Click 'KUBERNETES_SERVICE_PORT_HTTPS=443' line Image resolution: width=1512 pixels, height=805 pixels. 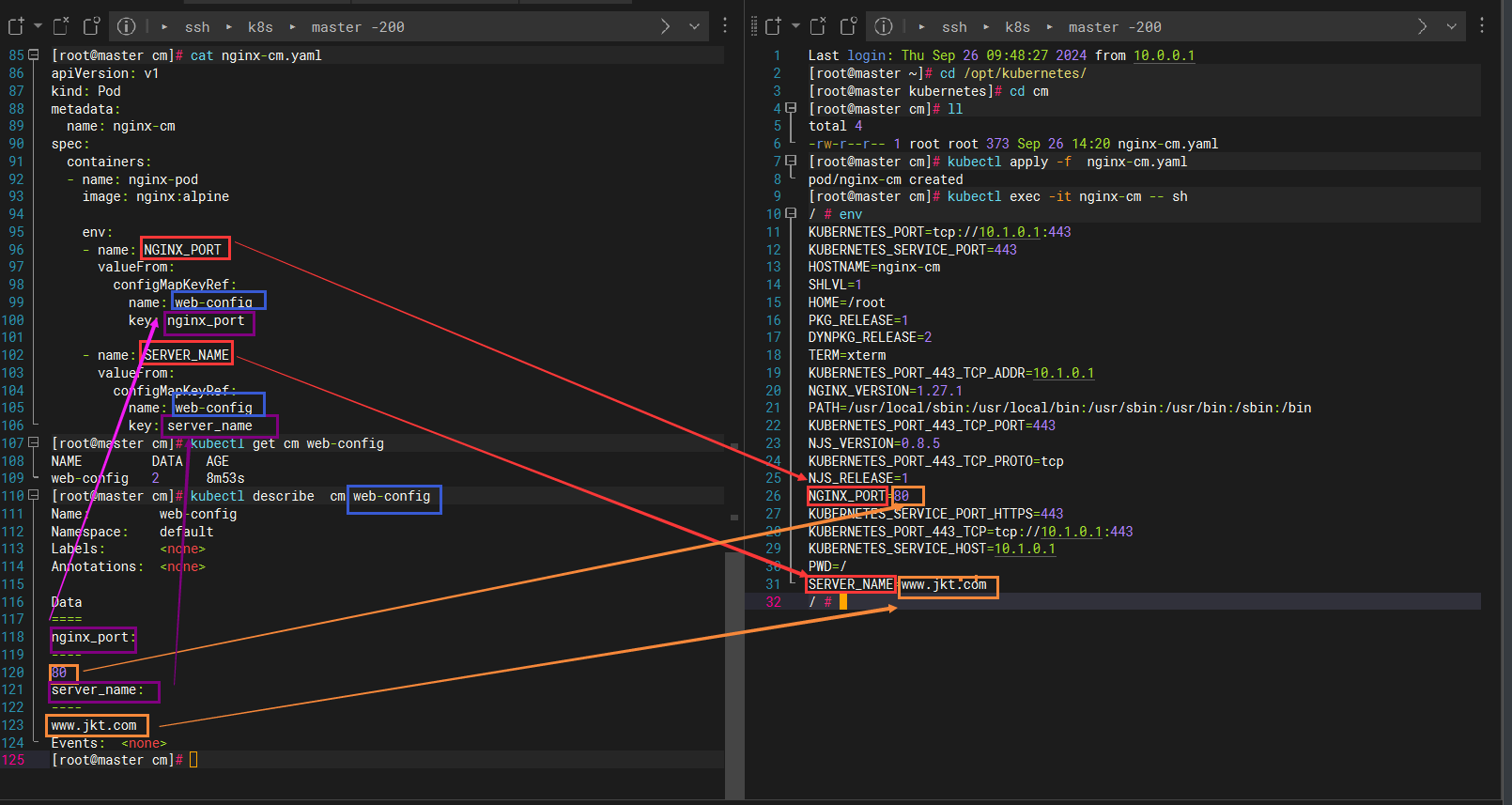coord(935,514)
